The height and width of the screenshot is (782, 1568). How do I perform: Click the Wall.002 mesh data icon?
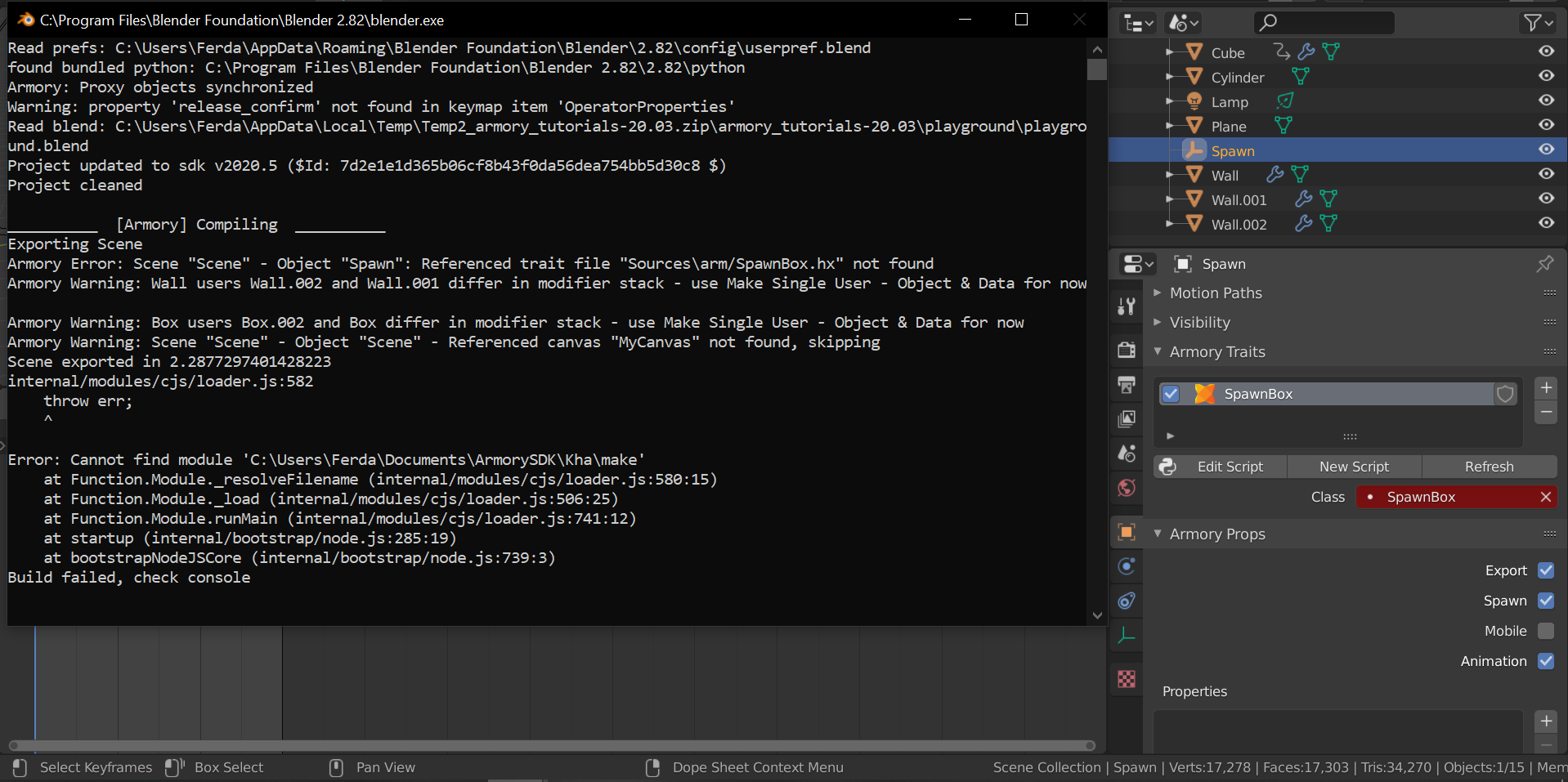pos(1328,224)
